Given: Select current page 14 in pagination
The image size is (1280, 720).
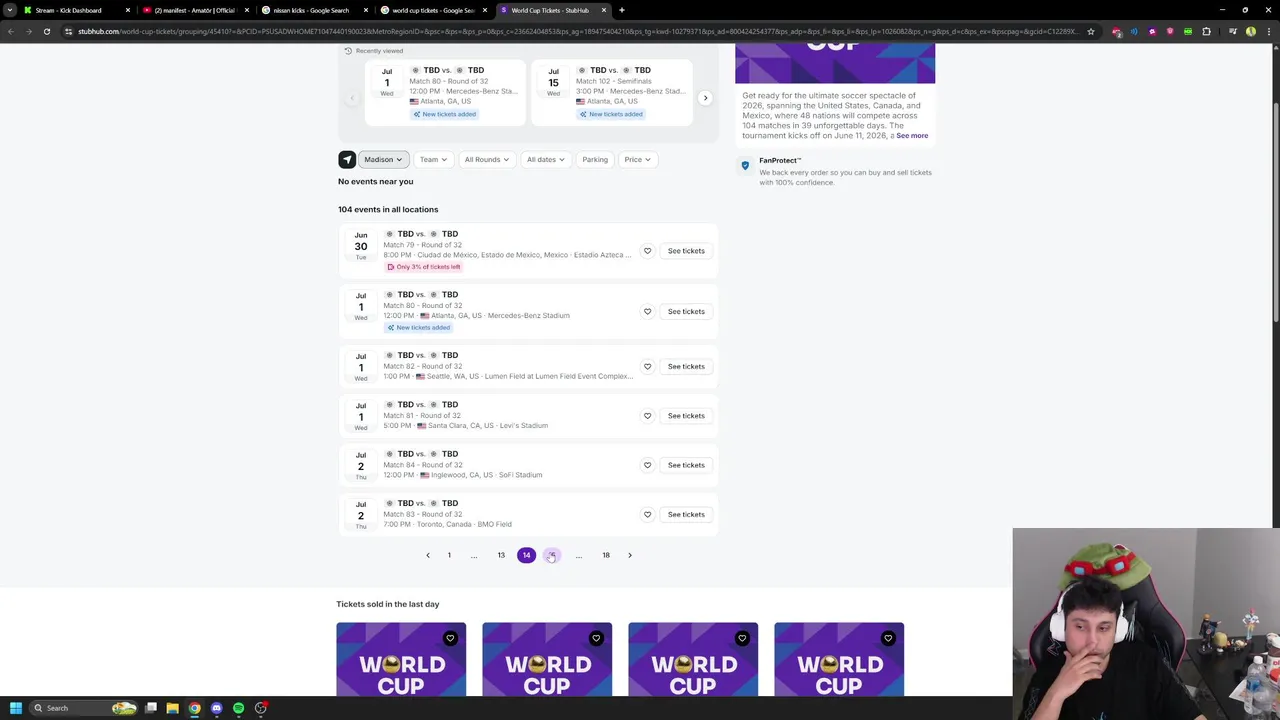Looking at the screenshot, I should tap(526, 555).
